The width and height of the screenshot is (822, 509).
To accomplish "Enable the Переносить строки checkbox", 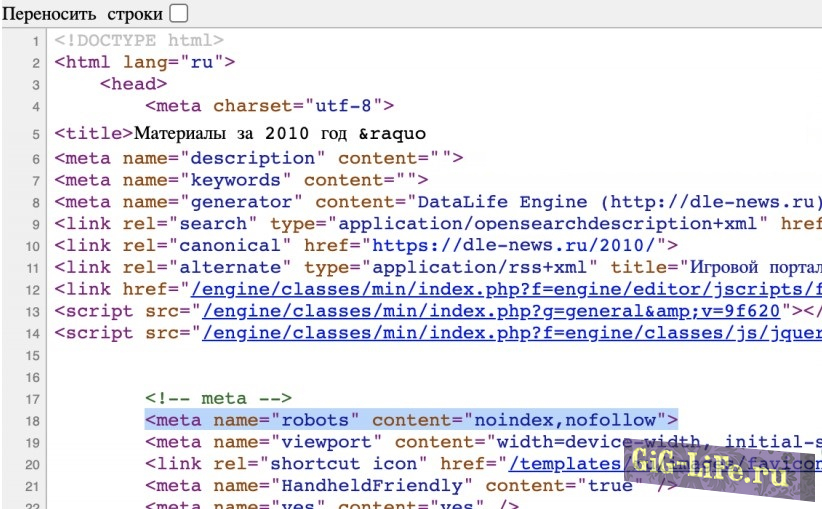I will 178,13.
